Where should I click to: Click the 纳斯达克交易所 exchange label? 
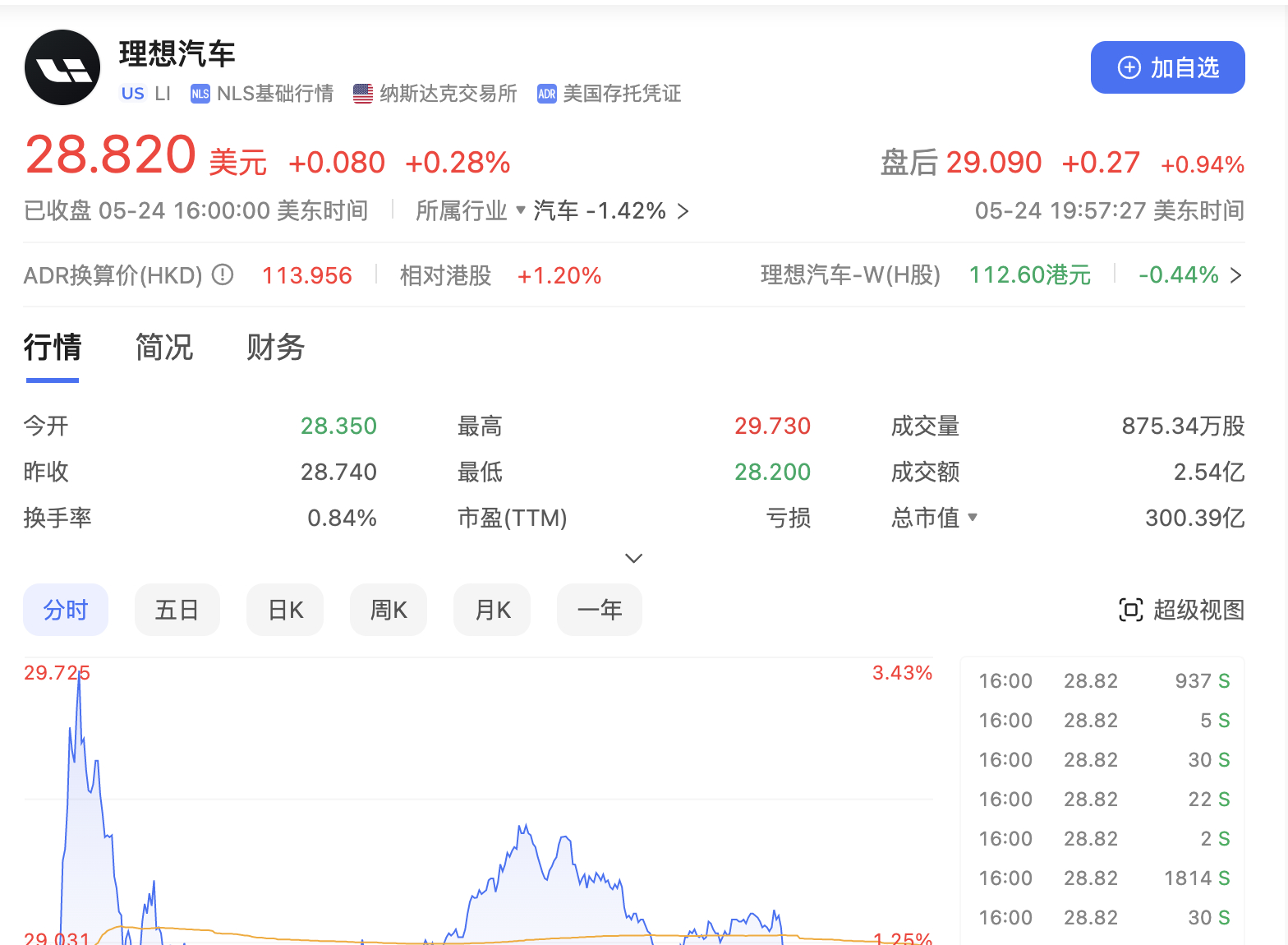[x=448, y=94]
